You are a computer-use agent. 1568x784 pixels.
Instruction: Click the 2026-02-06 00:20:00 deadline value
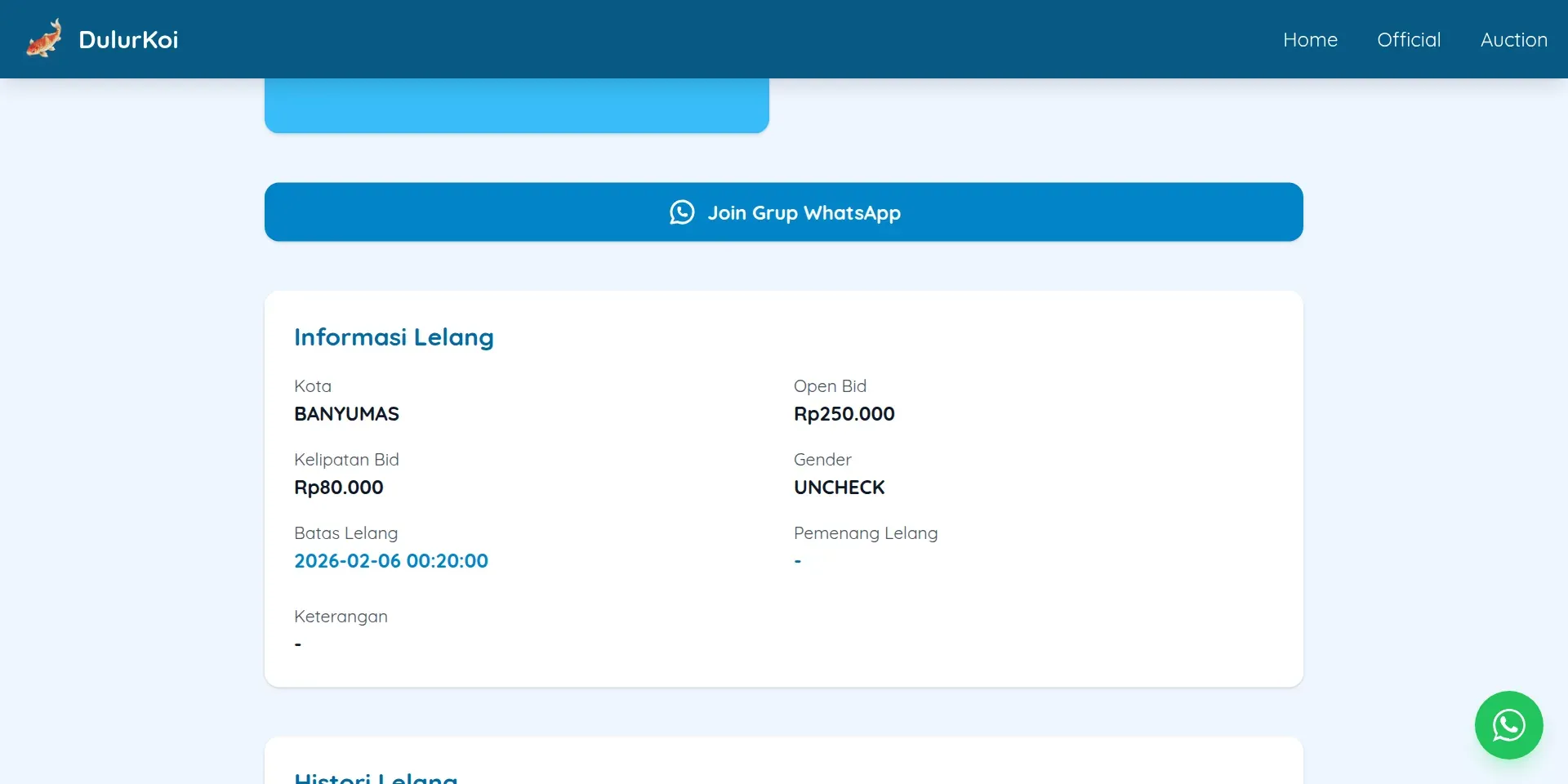391,561
